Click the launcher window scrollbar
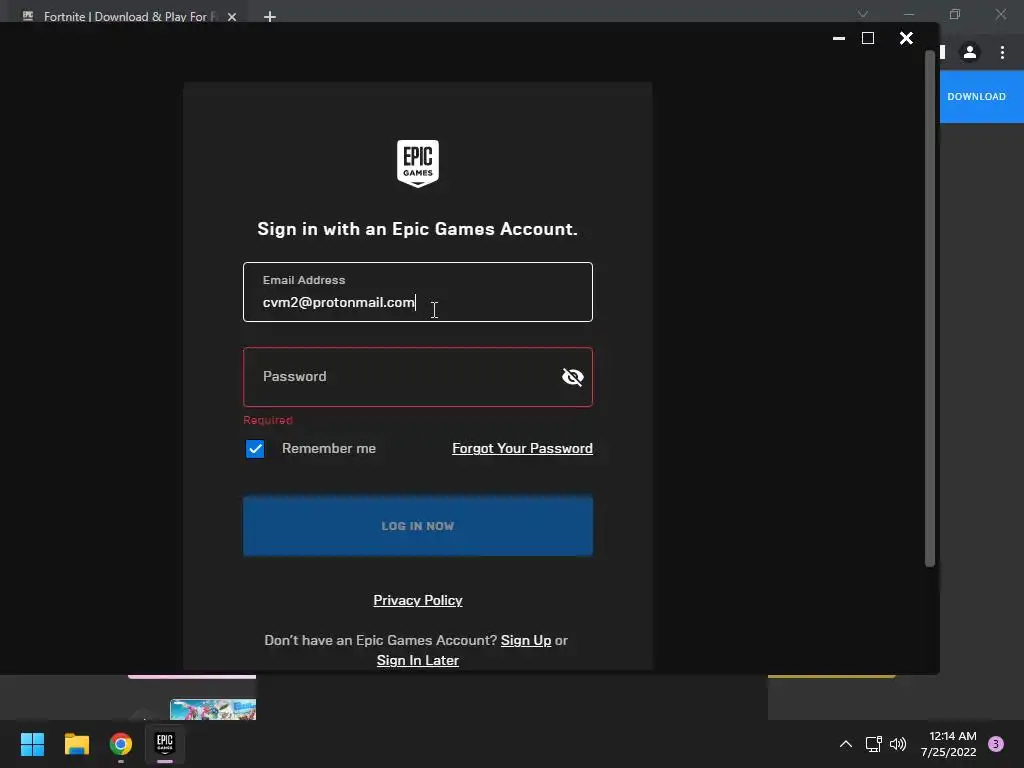The width and height of the screenshot is (1024, 768). point(930,308)
